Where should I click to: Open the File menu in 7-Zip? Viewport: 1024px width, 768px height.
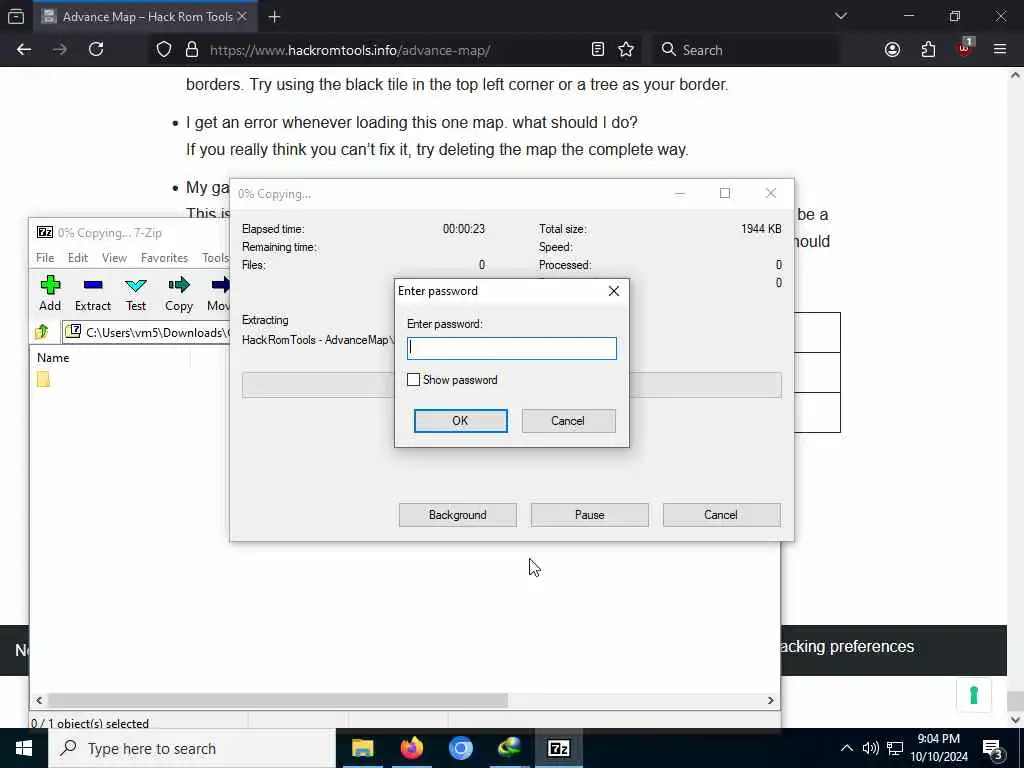45,258
